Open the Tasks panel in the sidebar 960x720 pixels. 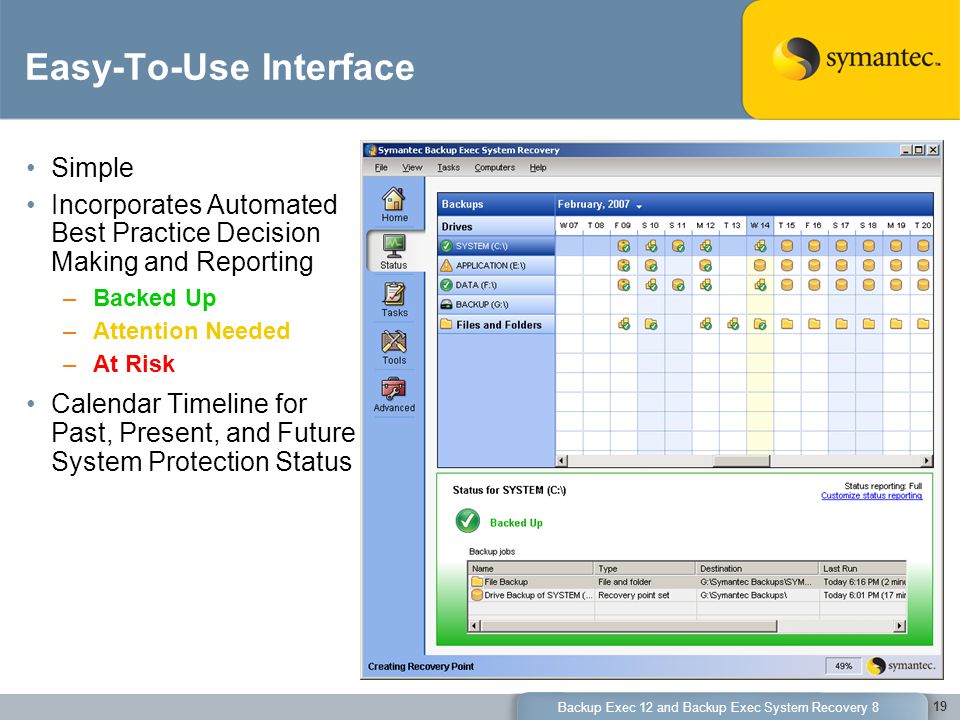[x=394, y=299]
